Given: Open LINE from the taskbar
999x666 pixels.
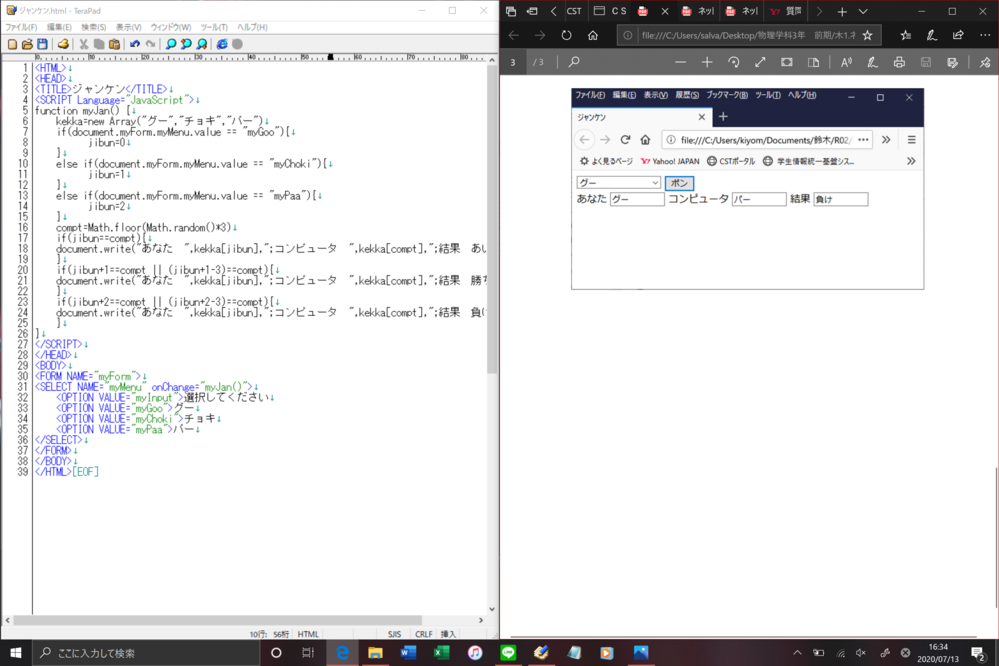Looking at the screenshot, I should point(508,653).
